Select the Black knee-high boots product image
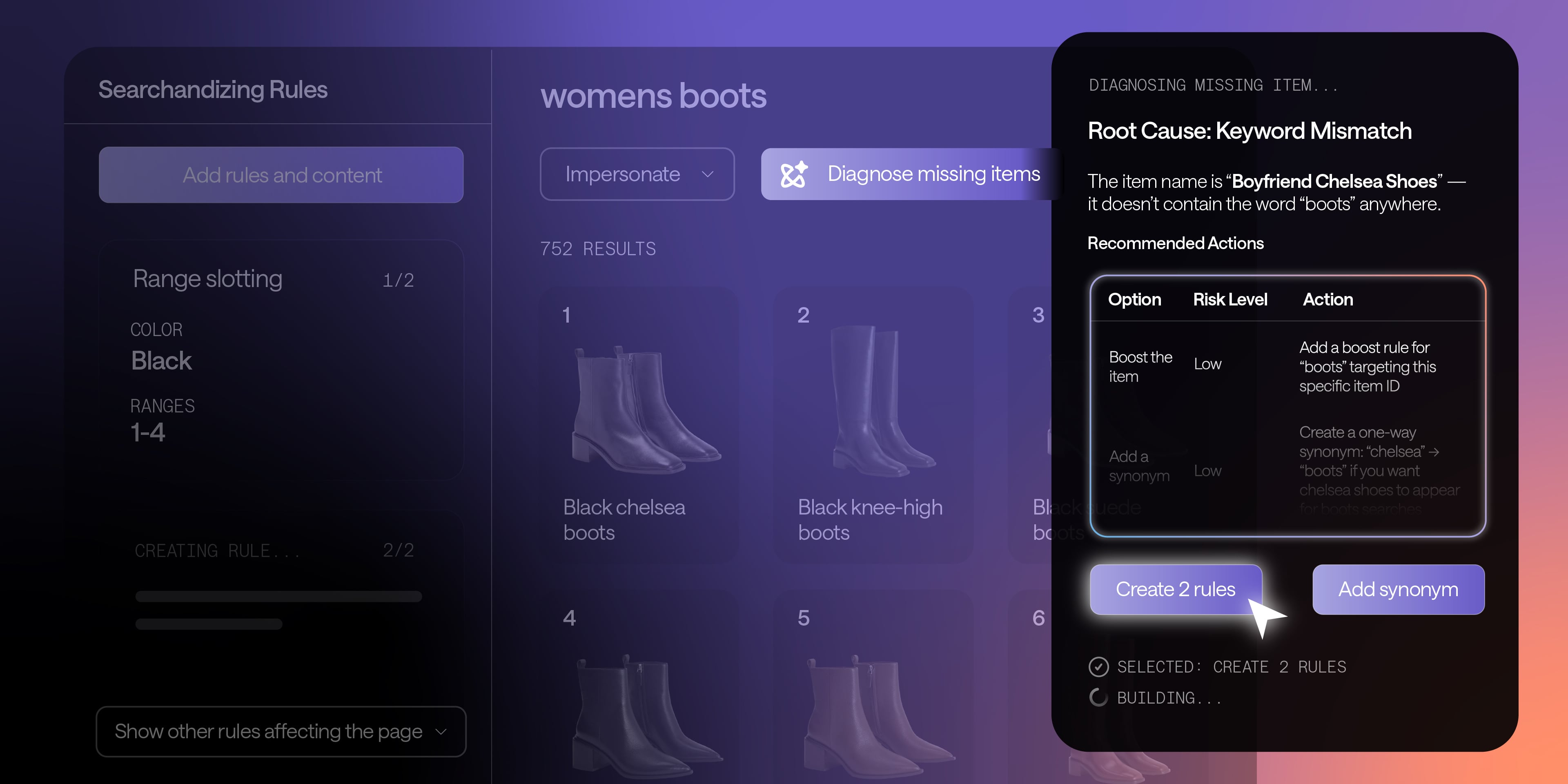1568x784 pixels. tap(882, 401)
